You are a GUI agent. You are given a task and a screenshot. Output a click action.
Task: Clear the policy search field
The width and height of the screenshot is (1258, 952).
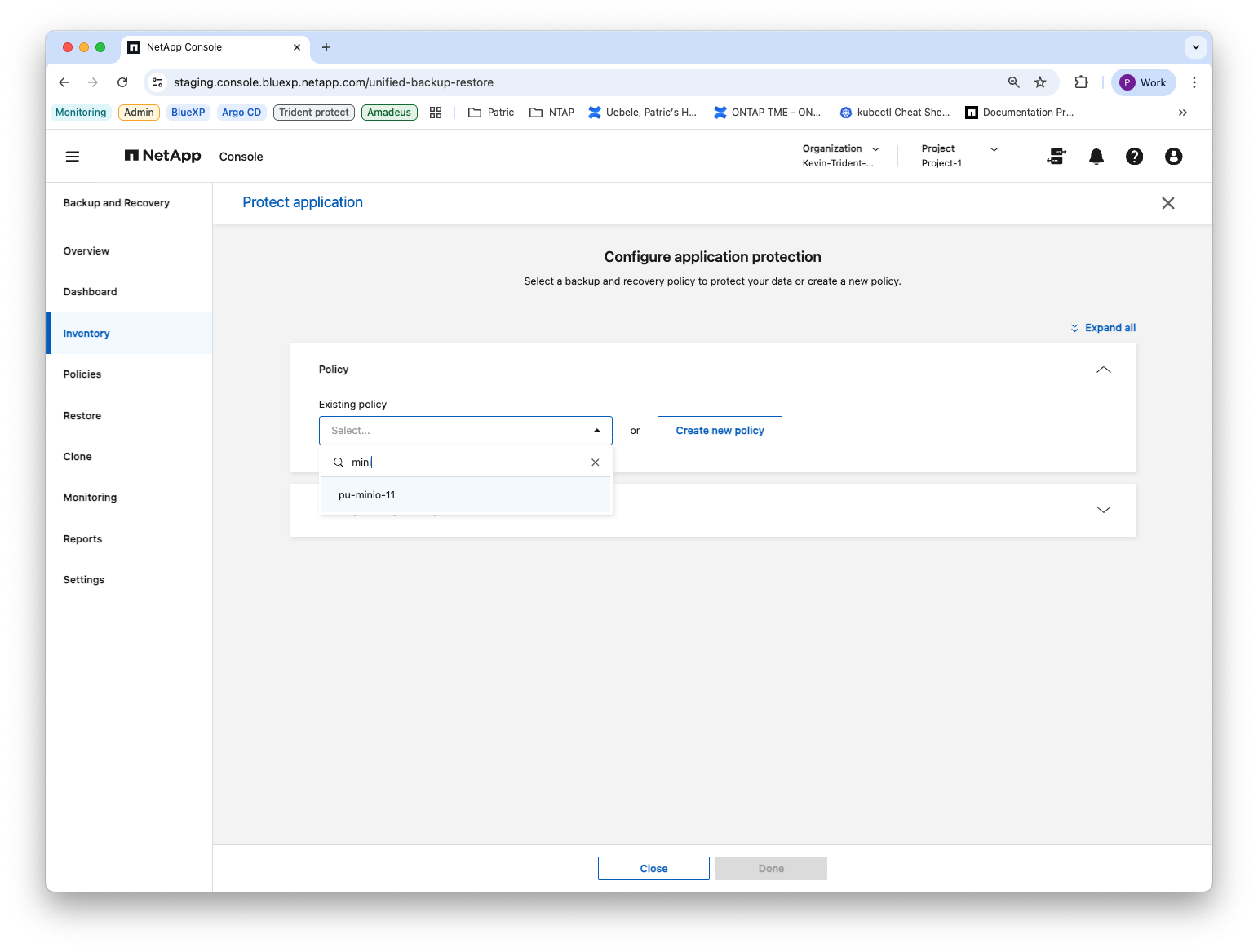596,463
